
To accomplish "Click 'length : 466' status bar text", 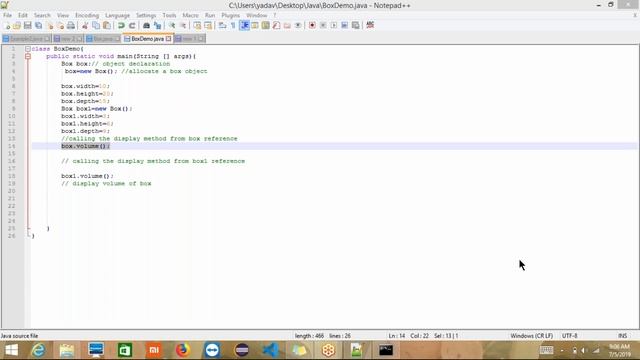I will [x=309, y=336].
